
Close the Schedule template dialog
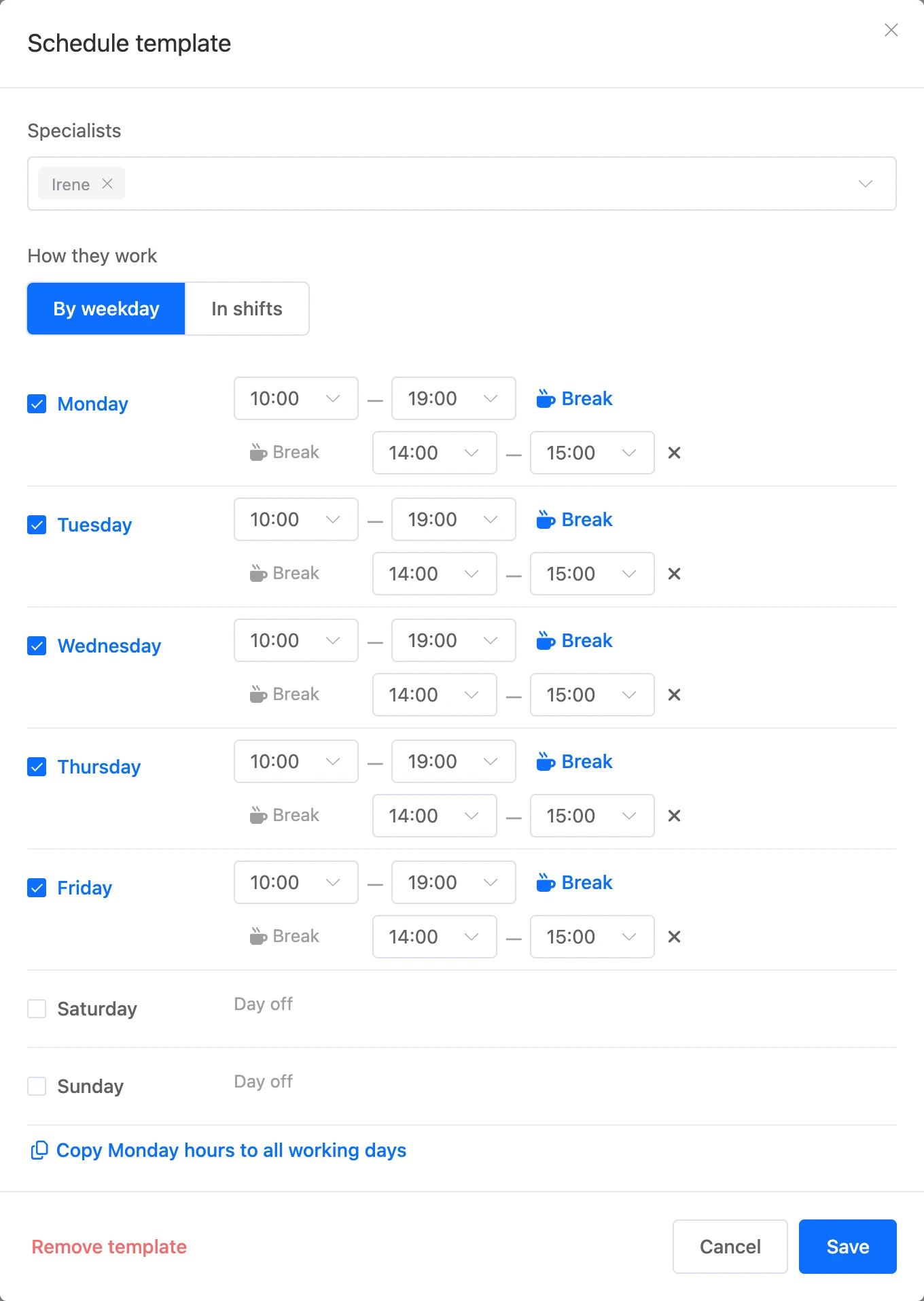pos(891,30)
